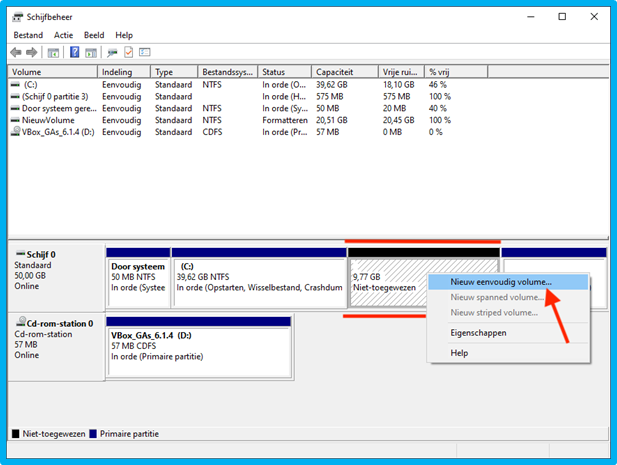Click the black Niet-toegewezen legend swatch
The width and height of the screenshot is (617, 465).
(x=16, y=434)
